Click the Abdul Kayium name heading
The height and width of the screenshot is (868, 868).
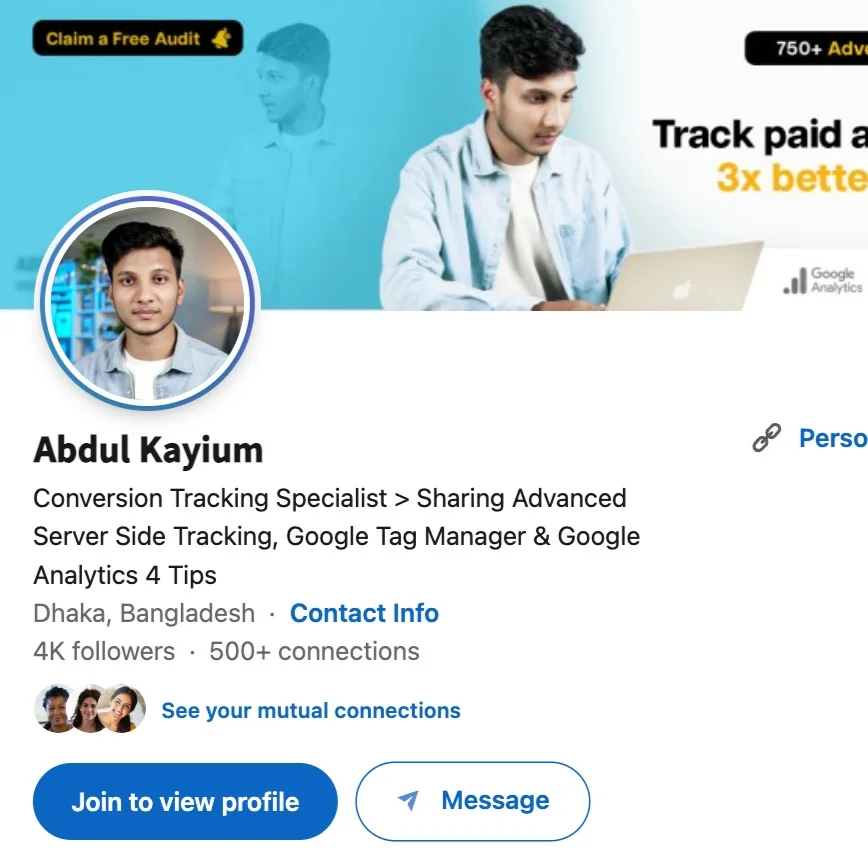click(148, 450)
